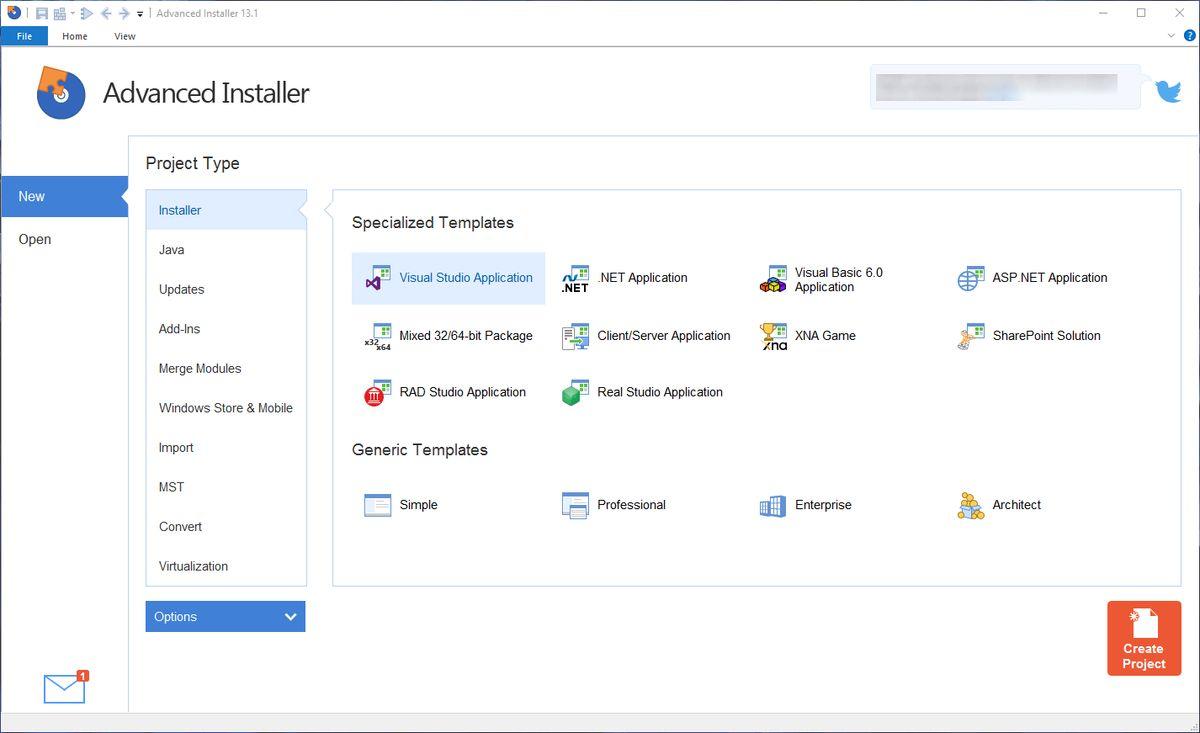
Task: Select the Enterprise generic template icon
Action: click(x=773, y=506)
